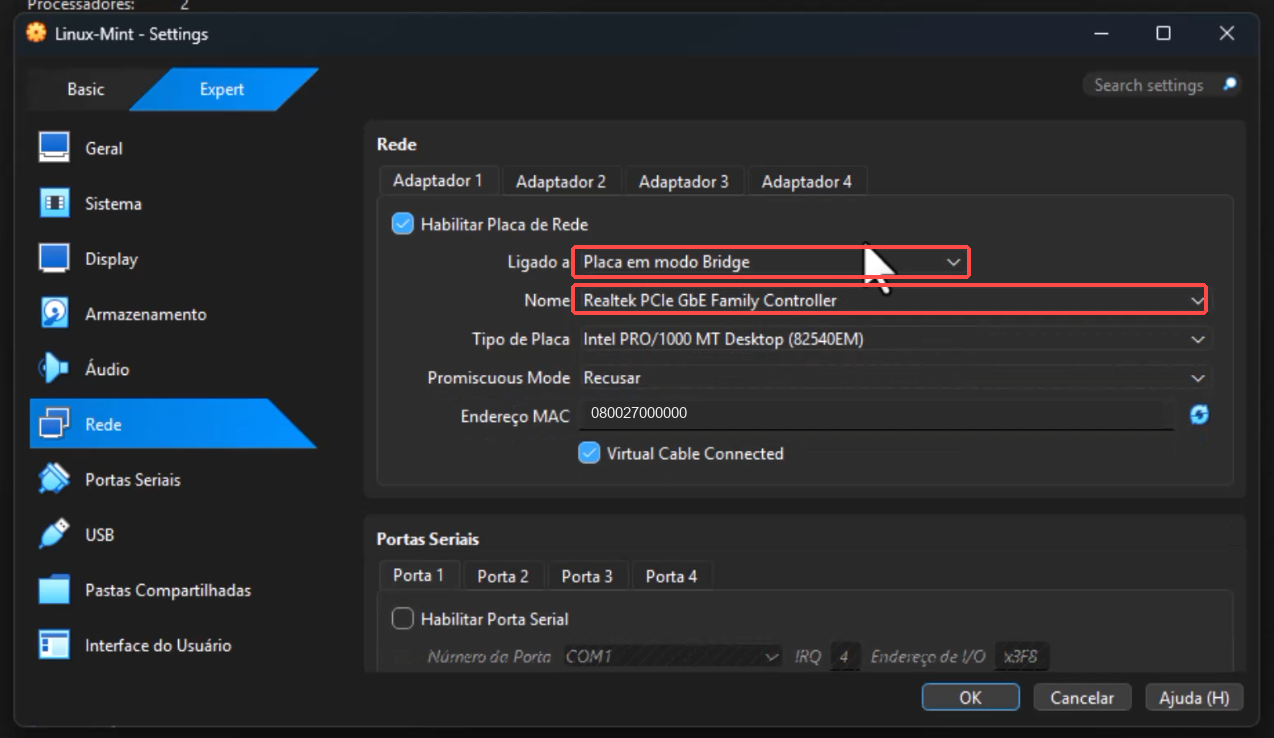Click the VirtualBox gear icon in title bar
Image resolution: width=1274 pixels, height=738 pixels.
pyautogui.click(x=36, y=33)
